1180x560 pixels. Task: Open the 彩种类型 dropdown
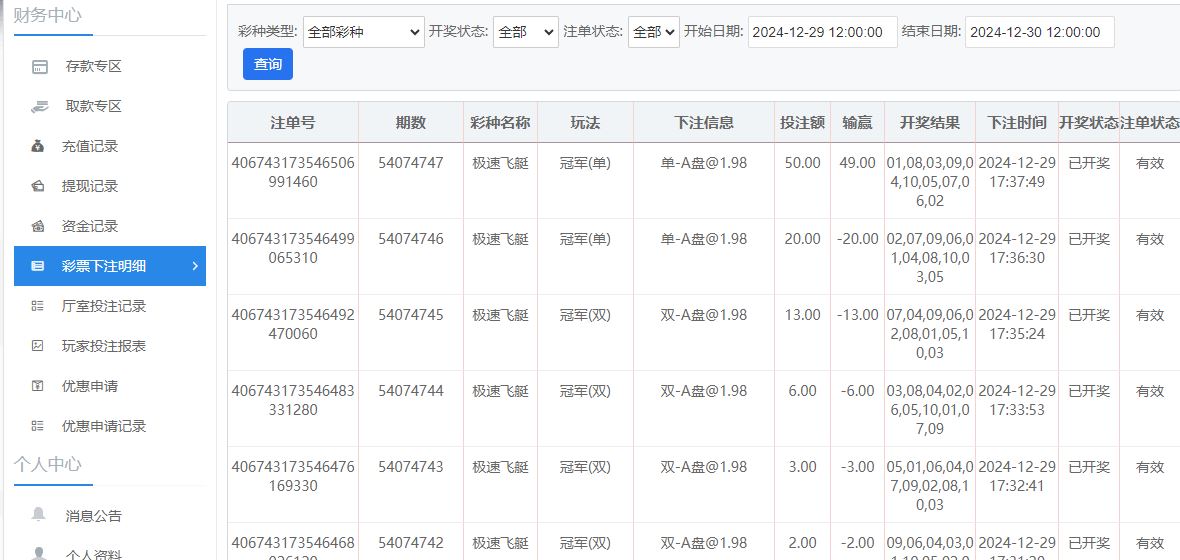click(363, 32)
